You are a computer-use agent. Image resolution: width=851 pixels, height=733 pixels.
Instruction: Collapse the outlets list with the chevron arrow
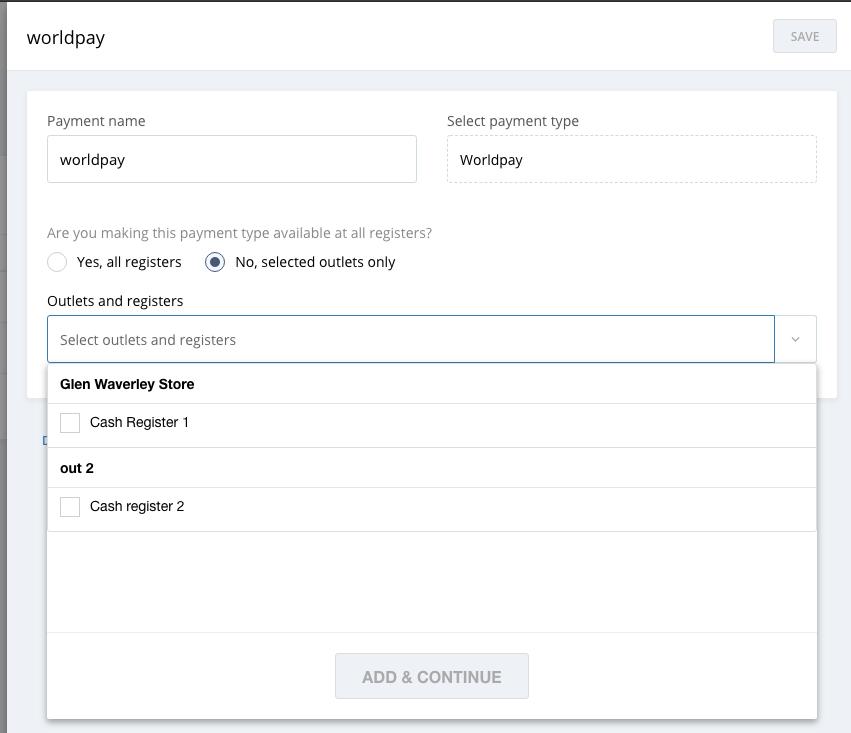pos(796,340)
